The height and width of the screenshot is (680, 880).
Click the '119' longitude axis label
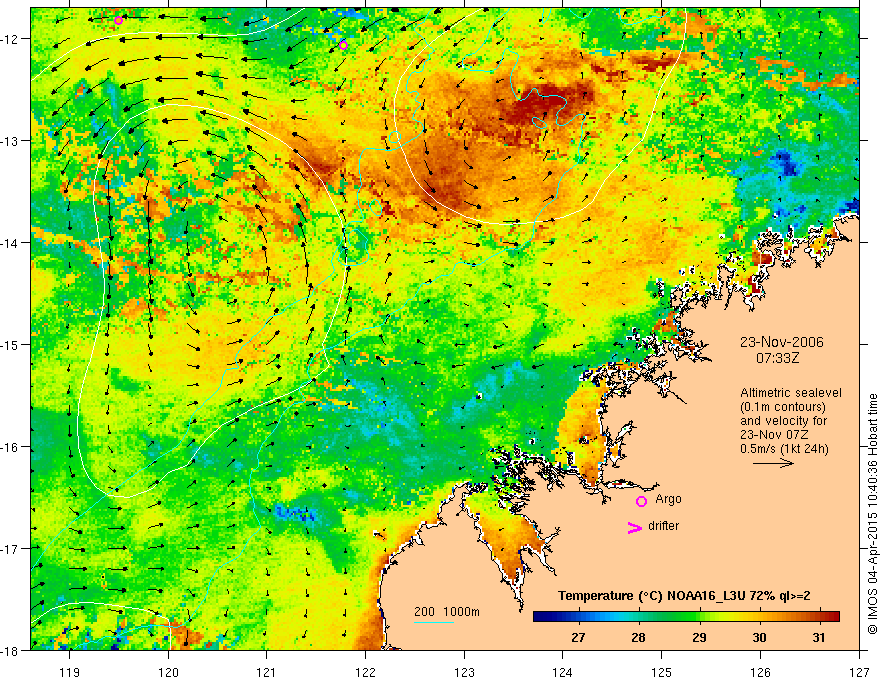click(69, 672)
